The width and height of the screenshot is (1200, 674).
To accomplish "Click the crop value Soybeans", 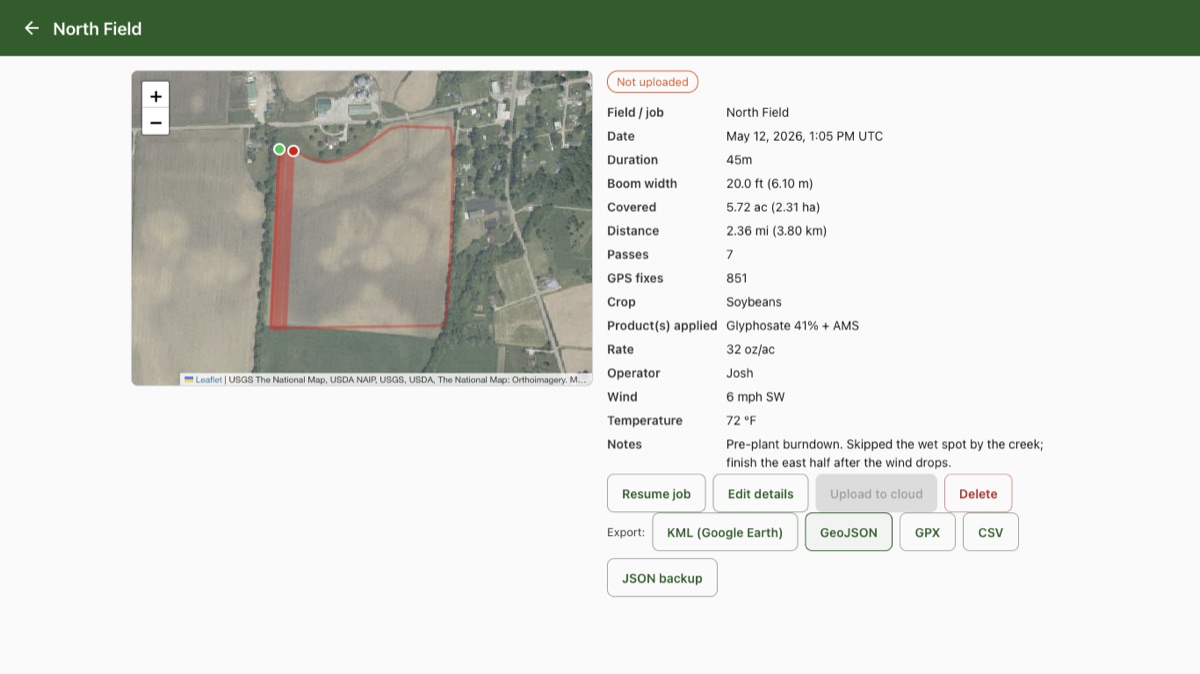I will (x=754, y=302).
